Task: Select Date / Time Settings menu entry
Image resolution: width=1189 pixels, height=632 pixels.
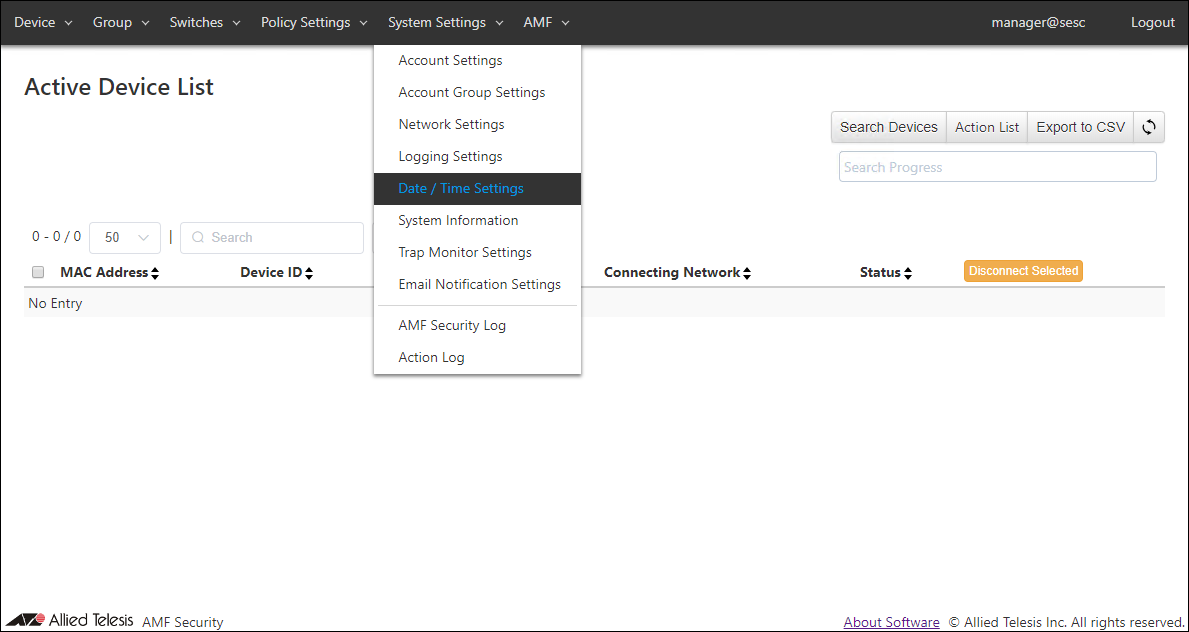Action: [x=461, y=188]
